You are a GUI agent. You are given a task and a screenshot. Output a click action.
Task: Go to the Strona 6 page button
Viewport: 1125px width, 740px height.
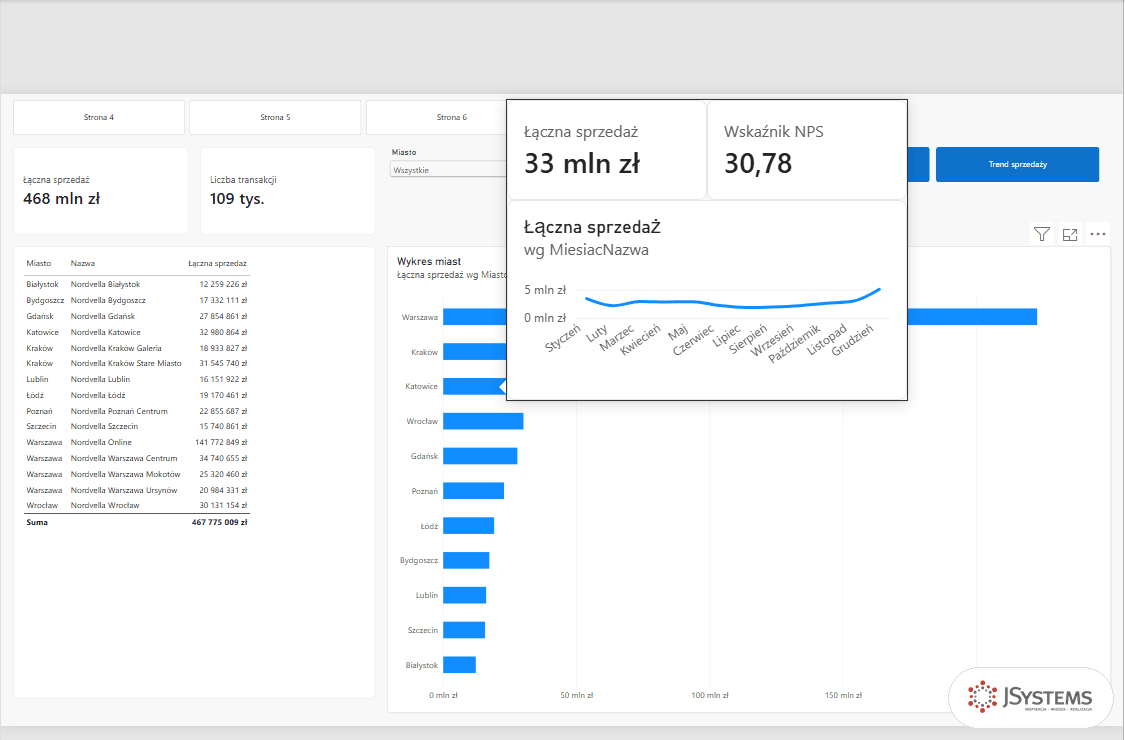[x=436, y=117]
